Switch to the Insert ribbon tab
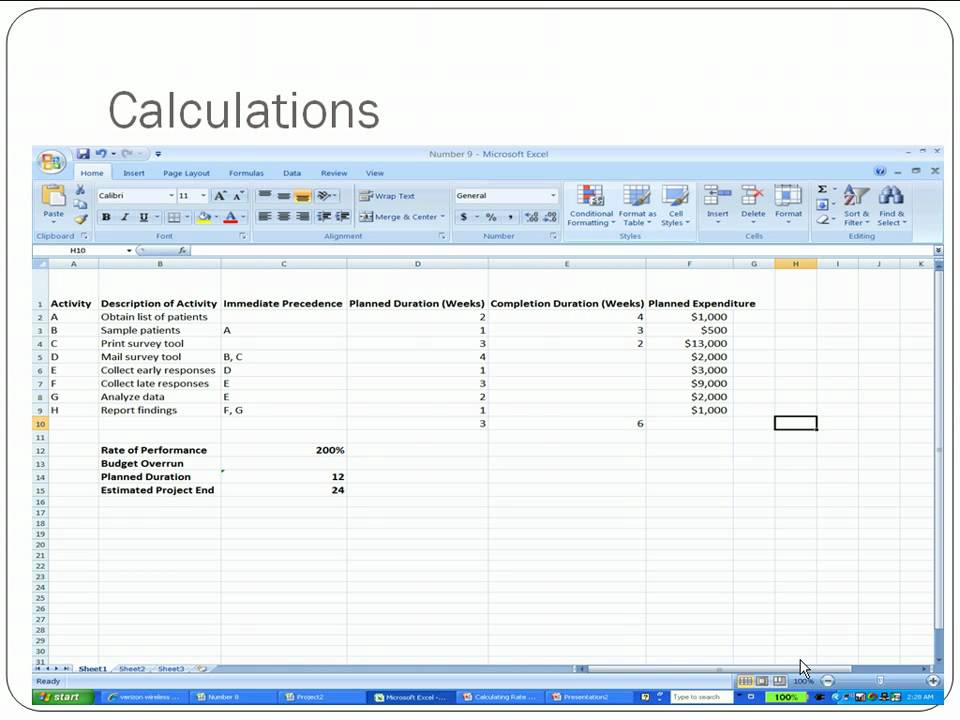Screen dimensions: 960x720 point(134,173)
